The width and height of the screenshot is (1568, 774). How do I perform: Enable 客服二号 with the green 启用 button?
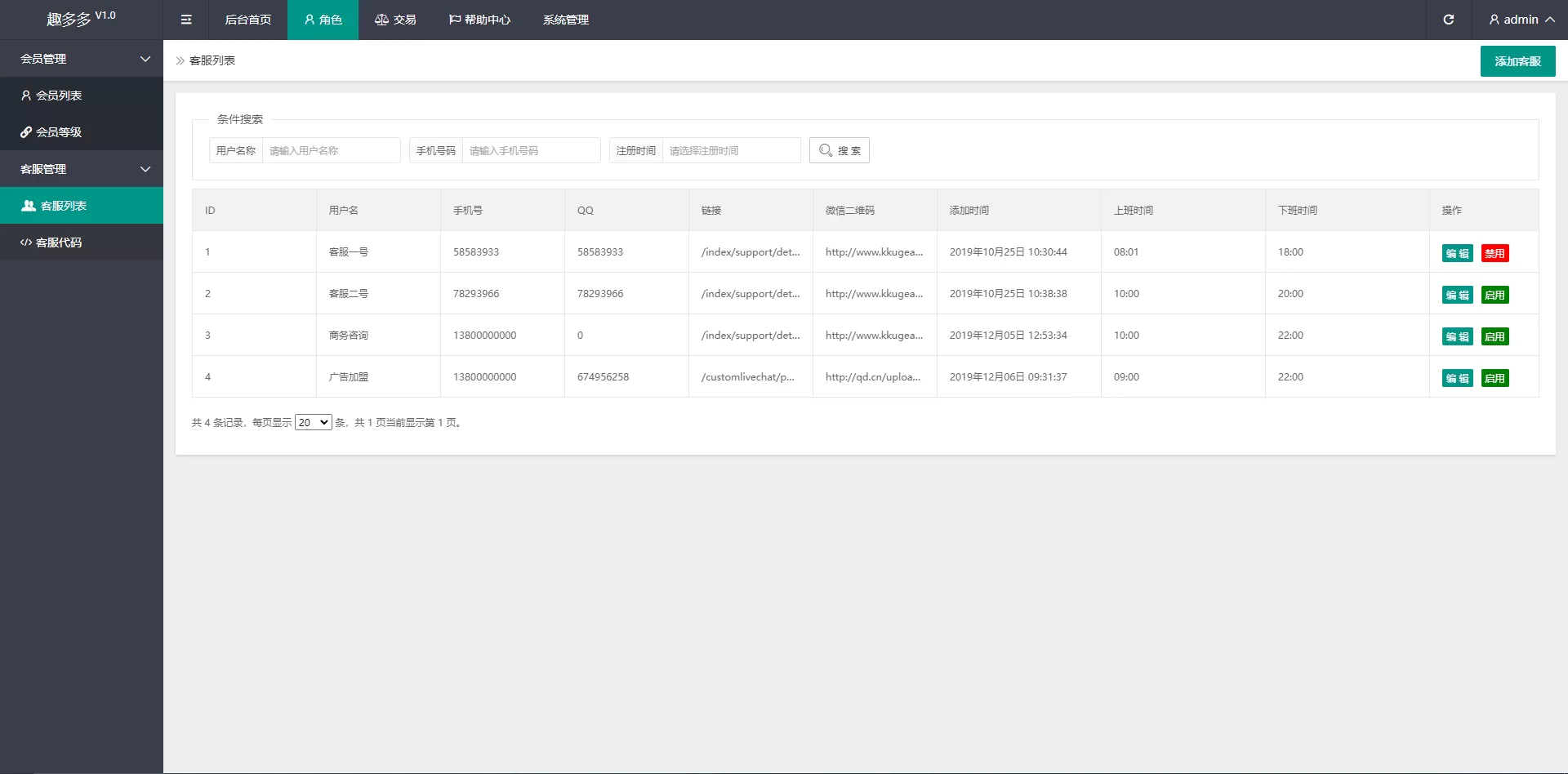coord(1494,295)
